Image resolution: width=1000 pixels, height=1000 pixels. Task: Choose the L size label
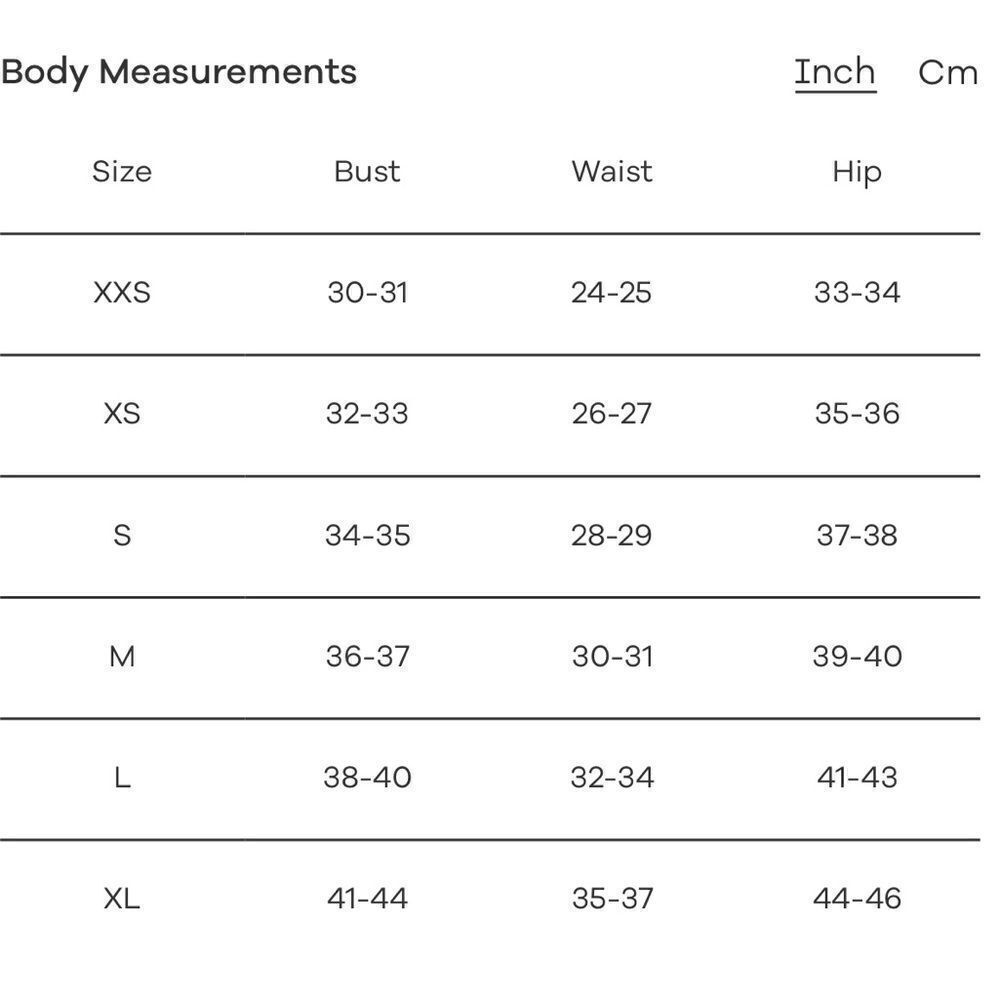pos(122,777)
